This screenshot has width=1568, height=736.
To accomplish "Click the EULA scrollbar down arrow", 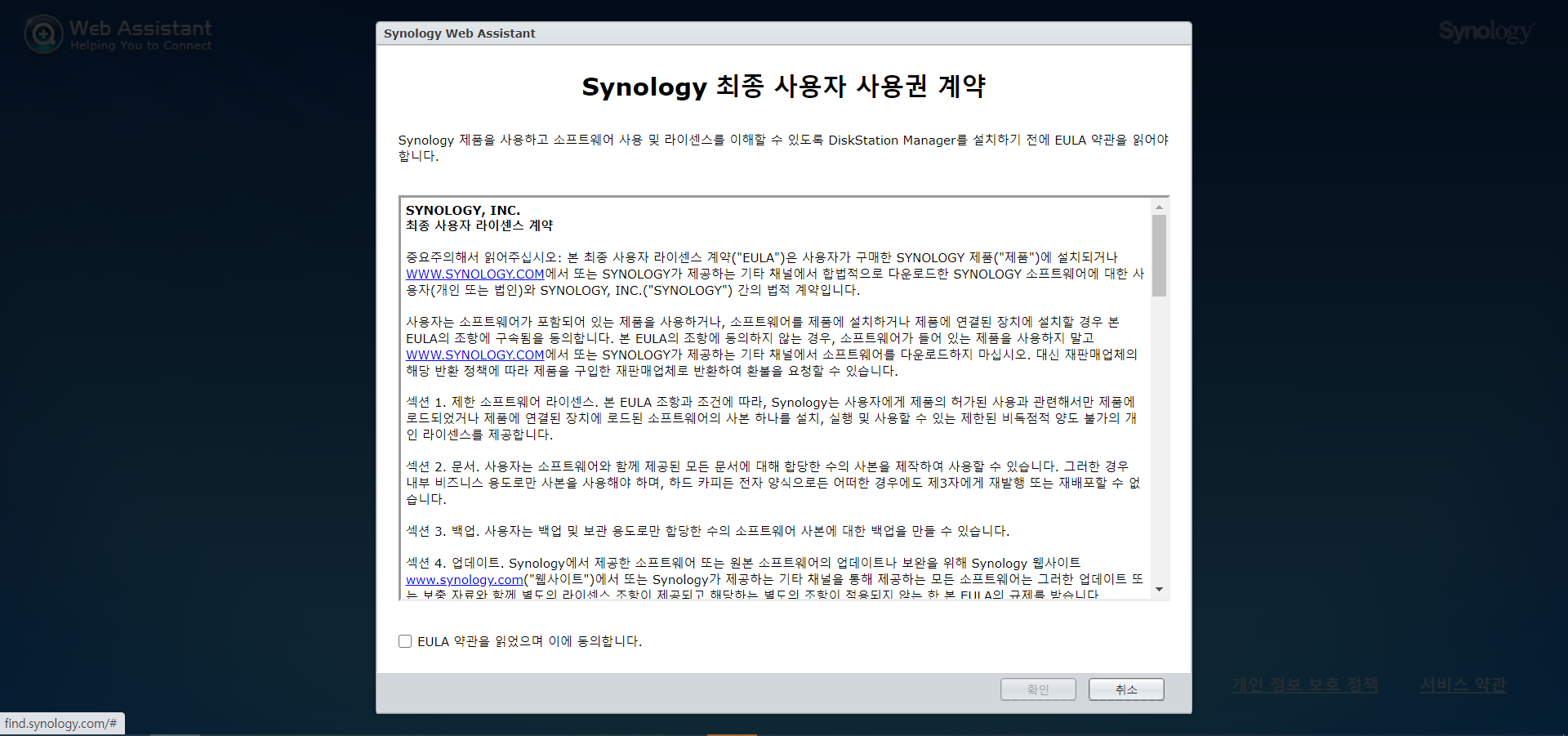I will 1159,590.
